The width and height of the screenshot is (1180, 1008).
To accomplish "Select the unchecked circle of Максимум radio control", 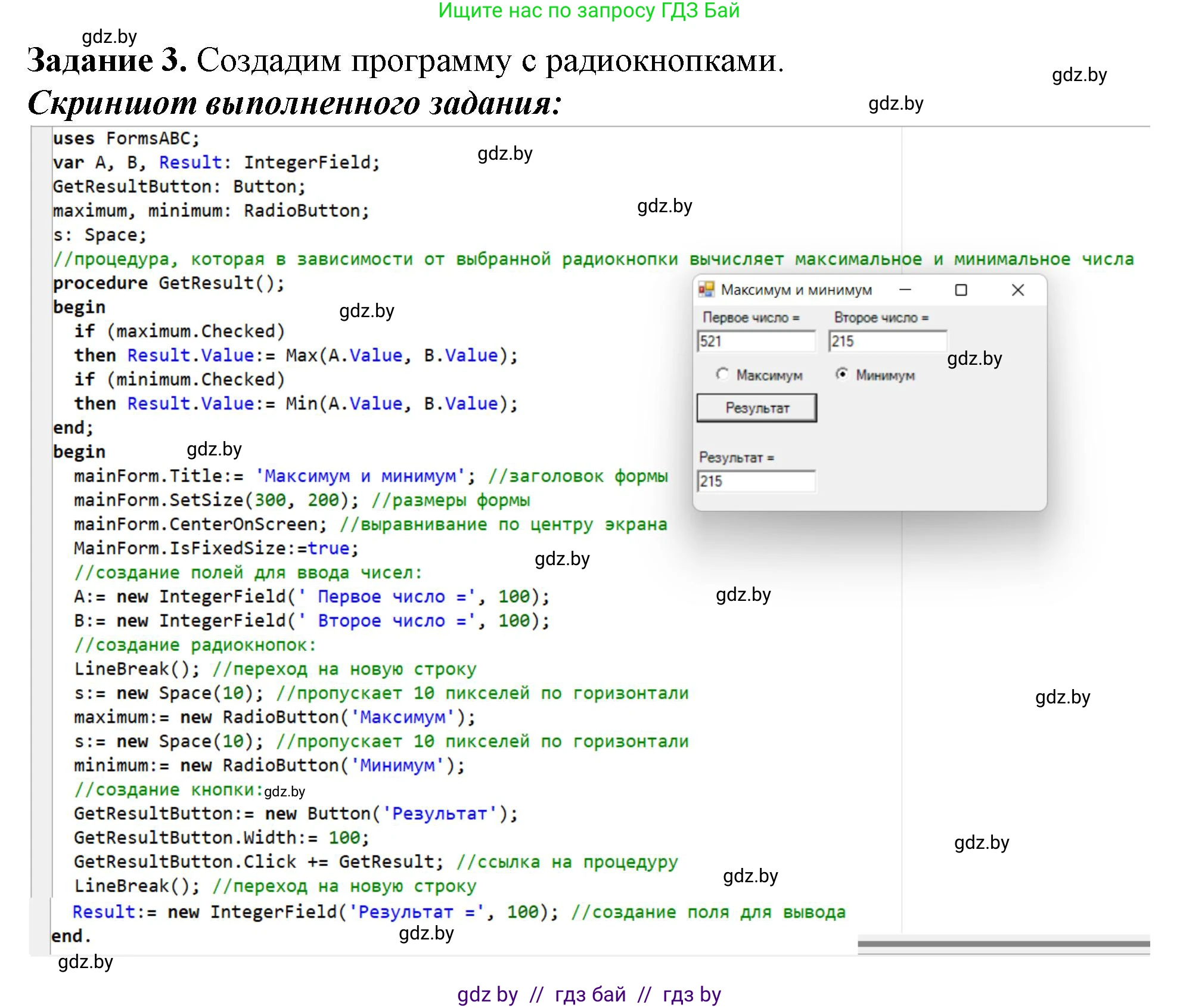I will point(723,374).
